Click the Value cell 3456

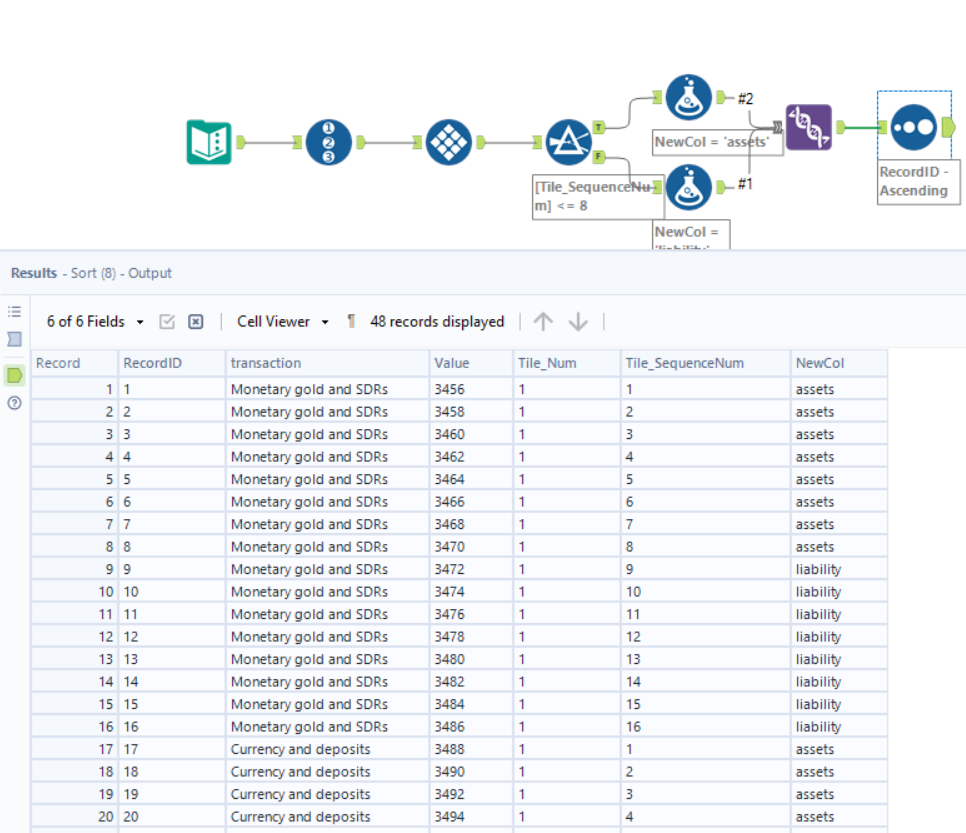click(471, 389)
